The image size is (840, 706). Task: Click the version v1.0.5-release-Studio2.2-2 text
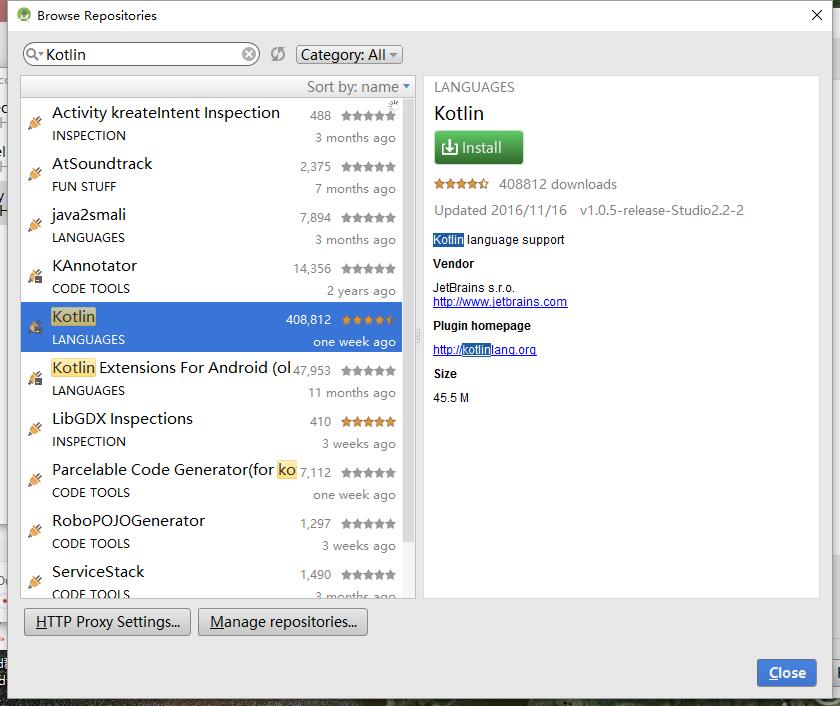pos(662,210)
